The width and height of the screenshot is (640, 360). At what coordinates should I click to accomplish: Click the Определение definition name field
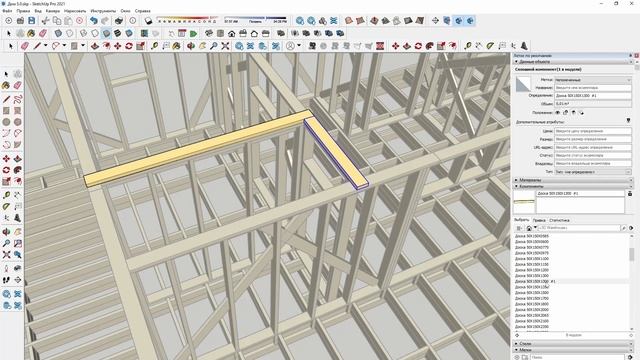pos(593,96)
